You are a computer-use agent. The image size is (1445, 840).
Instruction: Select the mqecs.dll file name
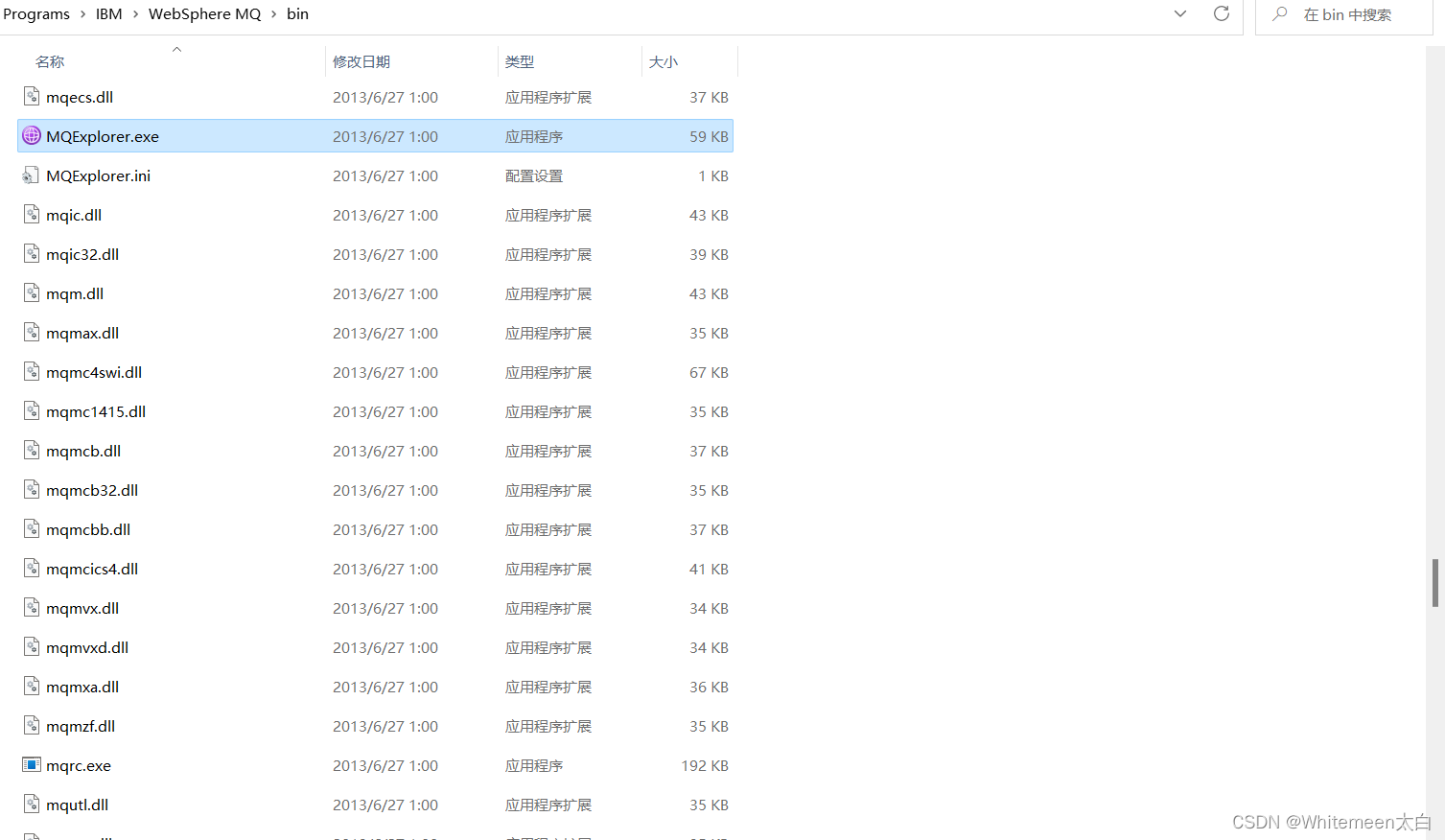point(80,97)
